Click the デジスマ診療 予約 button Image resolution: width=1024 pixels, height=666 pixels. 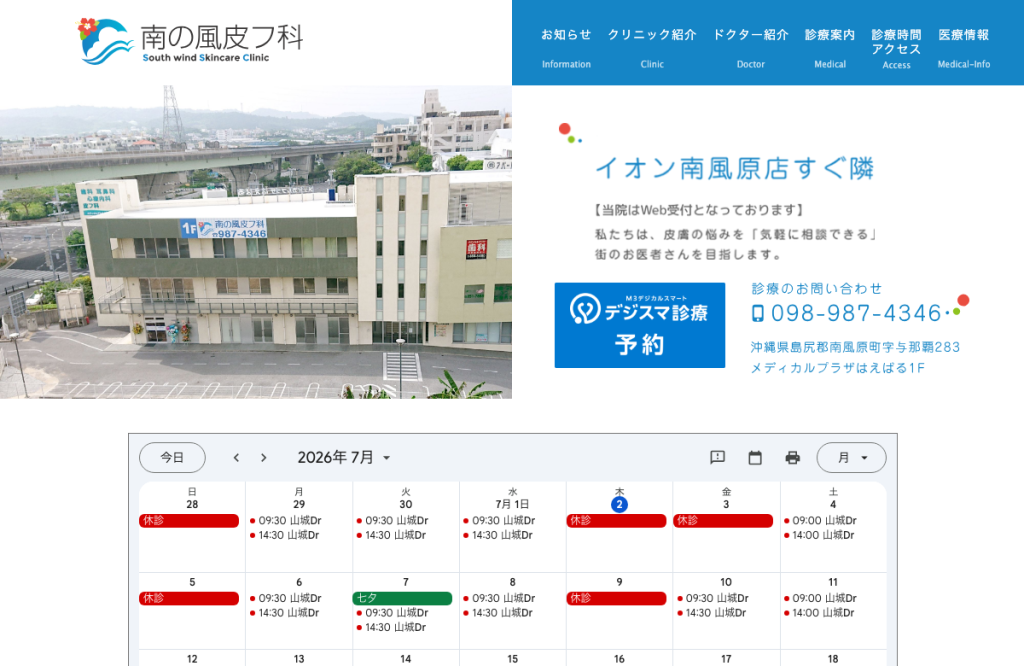(x=640, y=325)
